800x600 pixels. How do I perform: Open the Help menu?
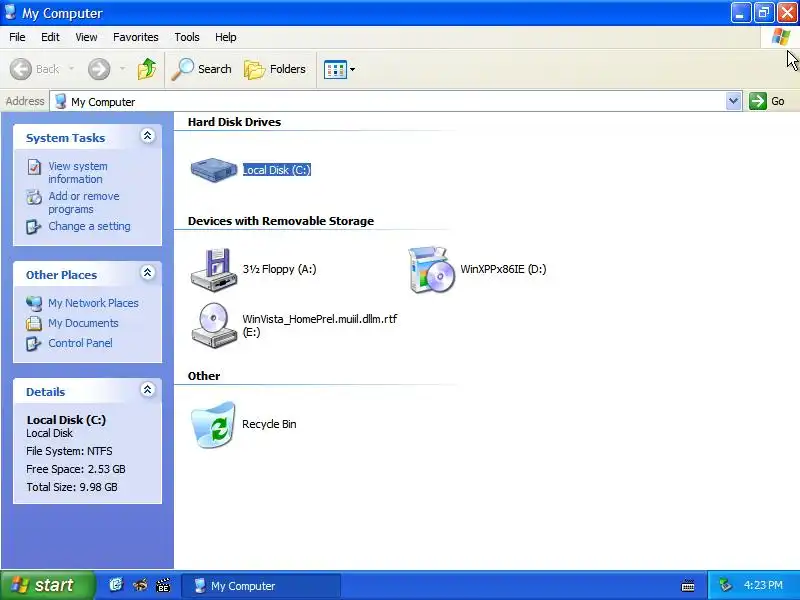pyautogui.click(x=226, y=37)
